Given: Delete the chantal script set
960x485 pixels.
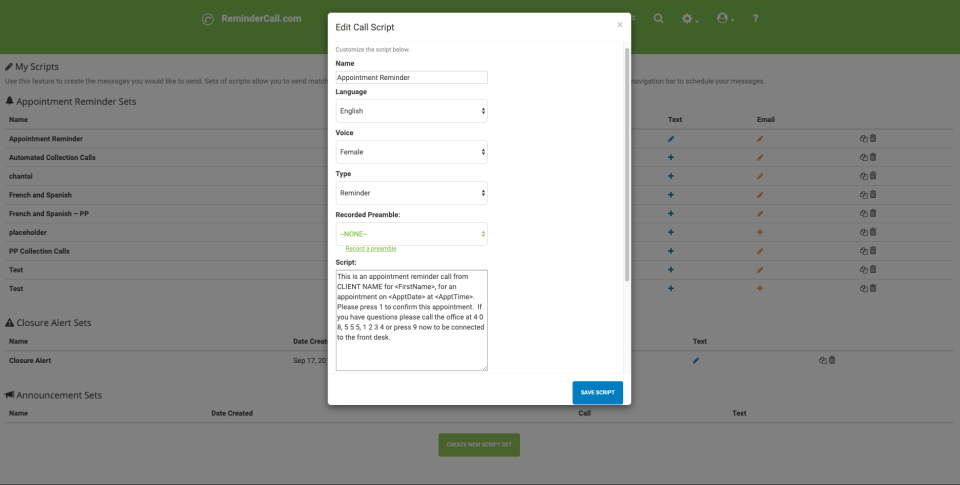Looking at the screenshot, I should (x=873, y=176).
